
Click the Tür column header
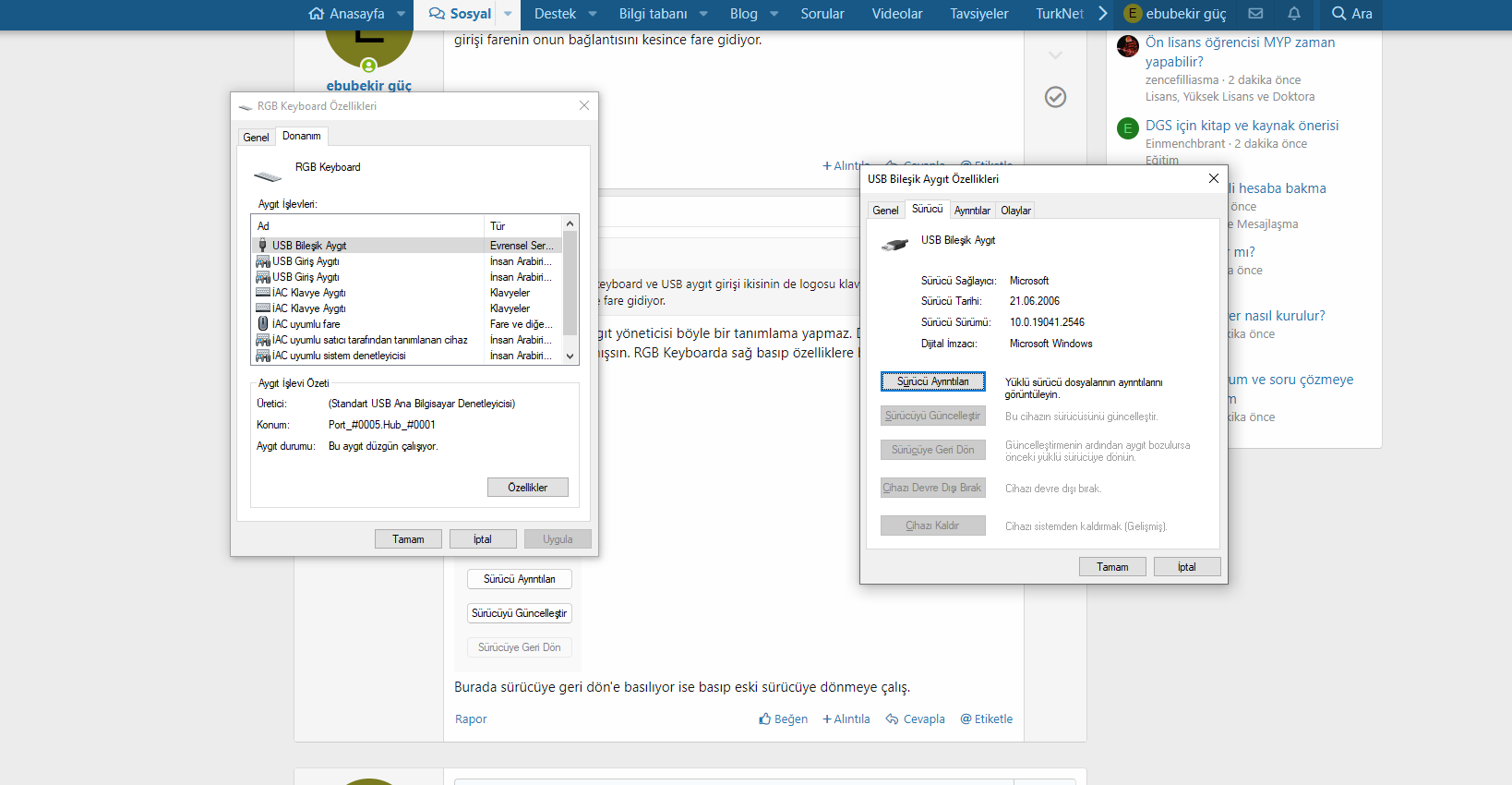click(523, 226)
